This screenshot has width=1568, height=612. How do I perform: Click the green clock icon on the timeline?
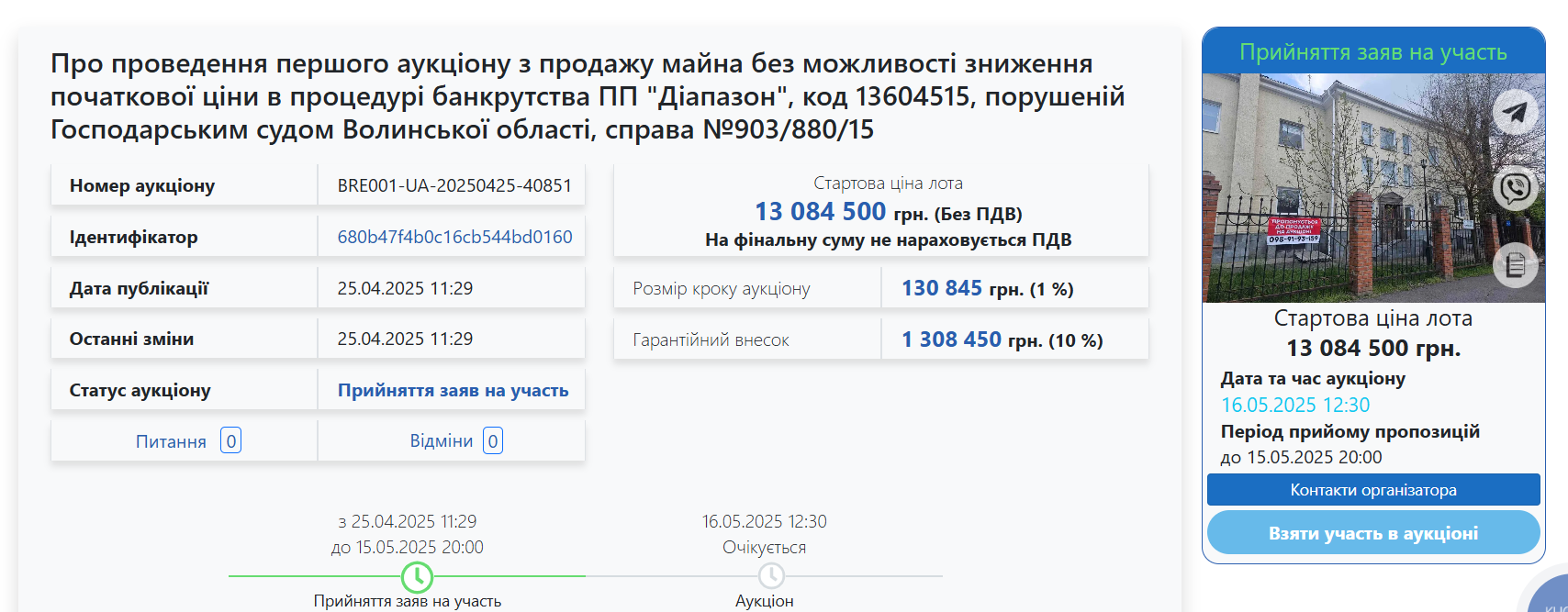tap(417, 576)
